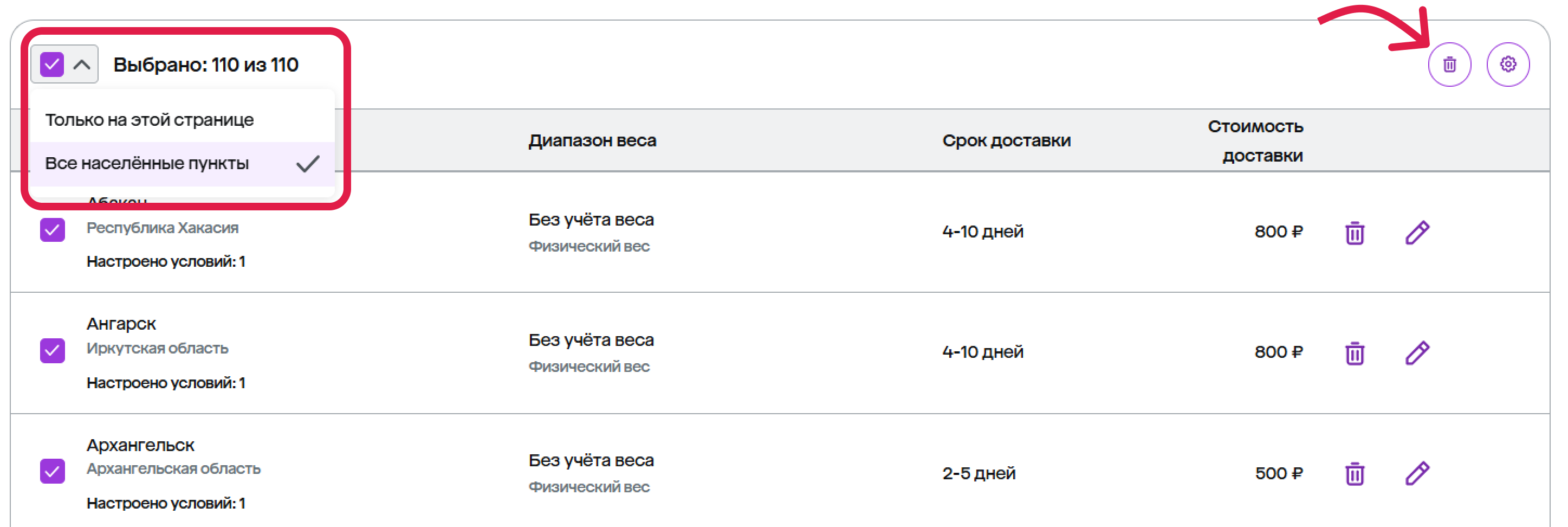Delete the Ангарск delivery row
The height and width of the screenshot is (527, 1568).
point(1355,353)
